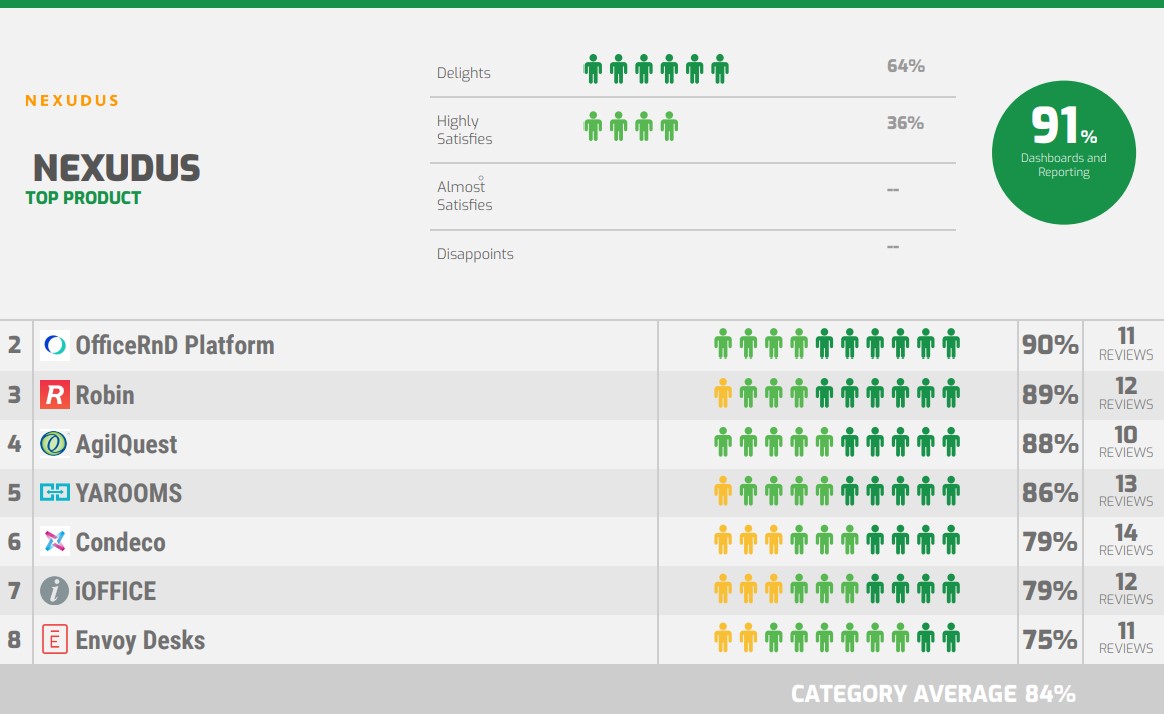Click the AgilQuest green circle logo
Image resolution: width=1164 pixels, height=714 pixels.
click(x=54, y=444)
